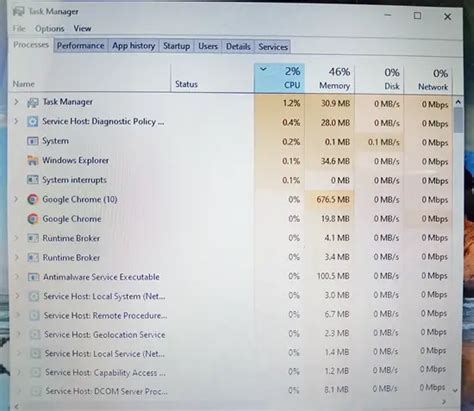Expand Service Host: Remote Procedure group
Viewport: 474px width, 411px height.
(x=18, y=315)
